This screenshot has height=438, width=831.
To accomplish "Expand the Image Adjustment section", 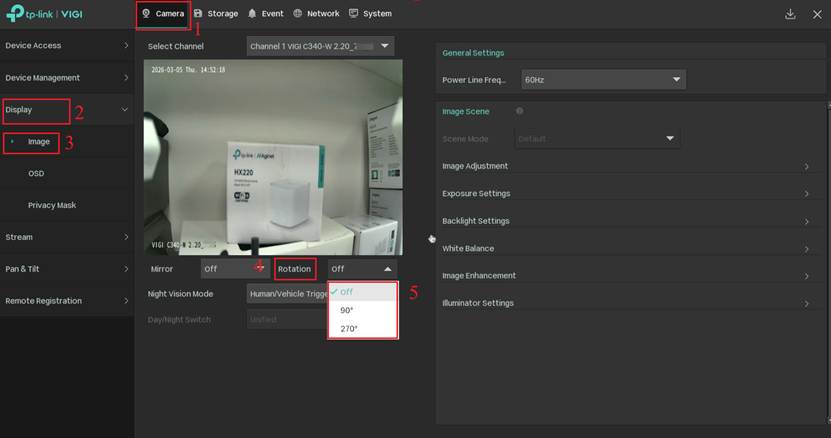I will tap(627, 166).
